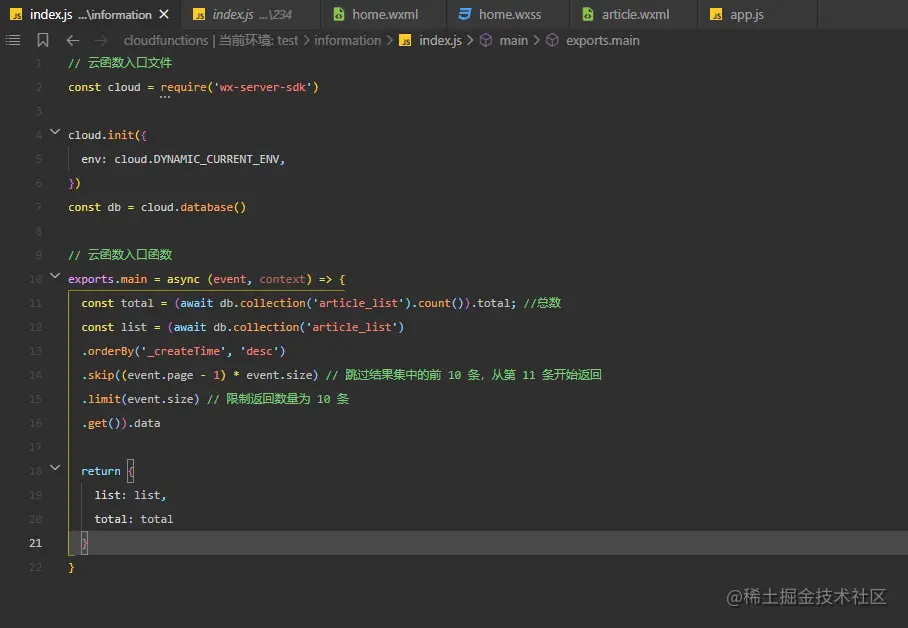Viewport: 908px width, 628px height.
Task: Click cloud.database() call text
Action: (193, 207)
